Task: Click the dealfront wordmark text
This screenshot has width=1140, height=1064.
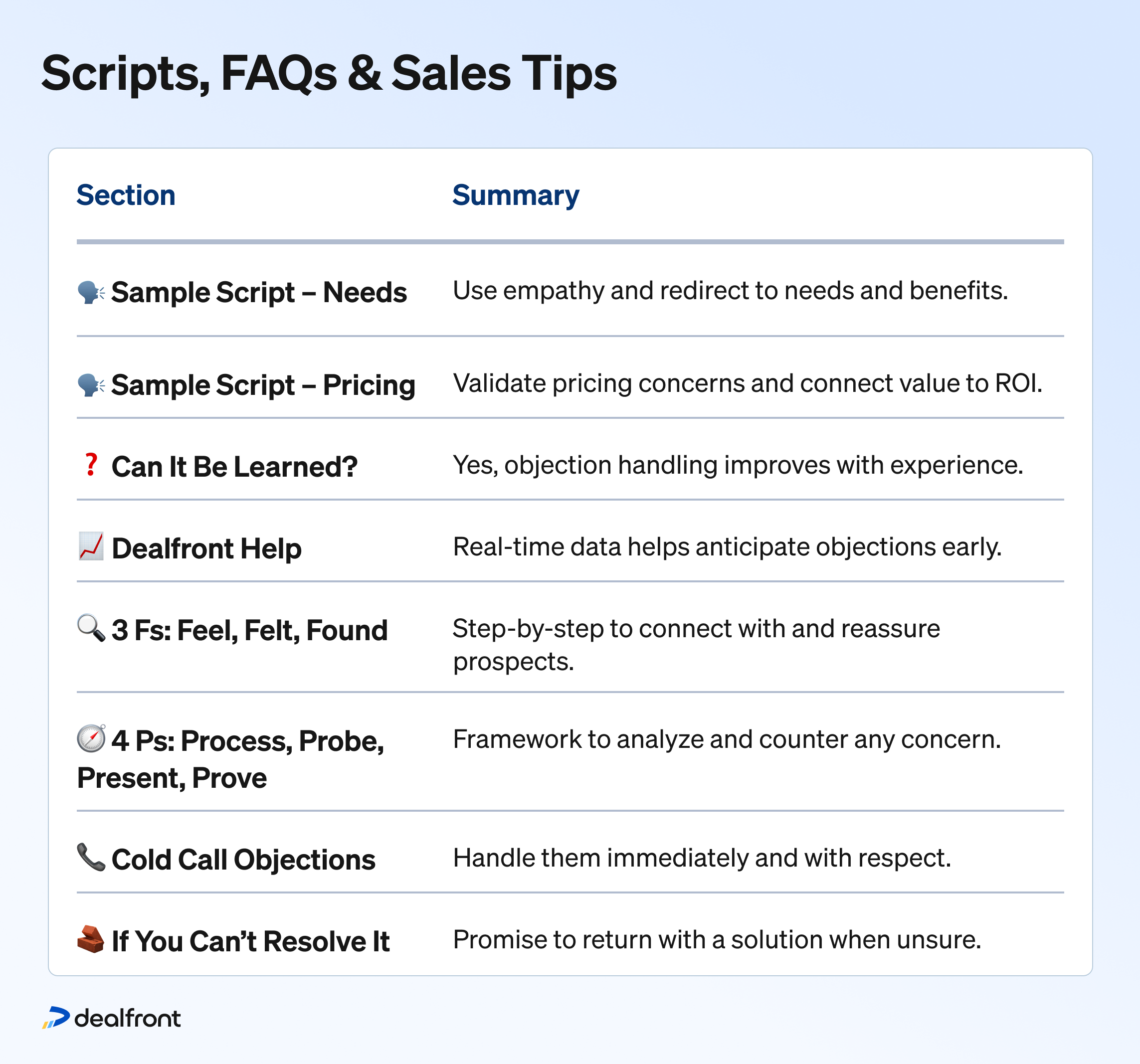Action: coord(127,1019)
